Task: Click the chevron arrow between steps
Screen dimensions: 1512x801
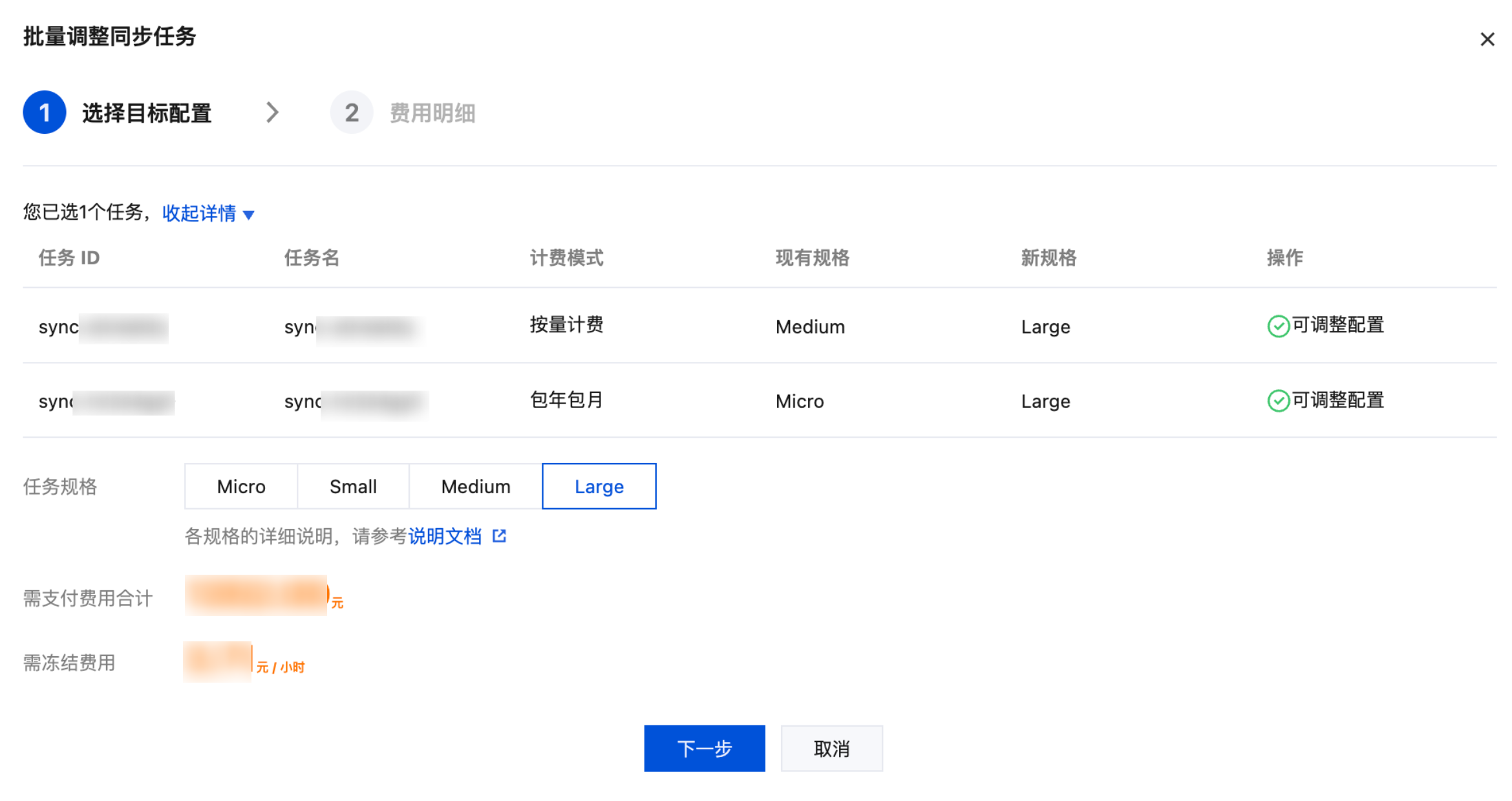Action: (272, 112)
